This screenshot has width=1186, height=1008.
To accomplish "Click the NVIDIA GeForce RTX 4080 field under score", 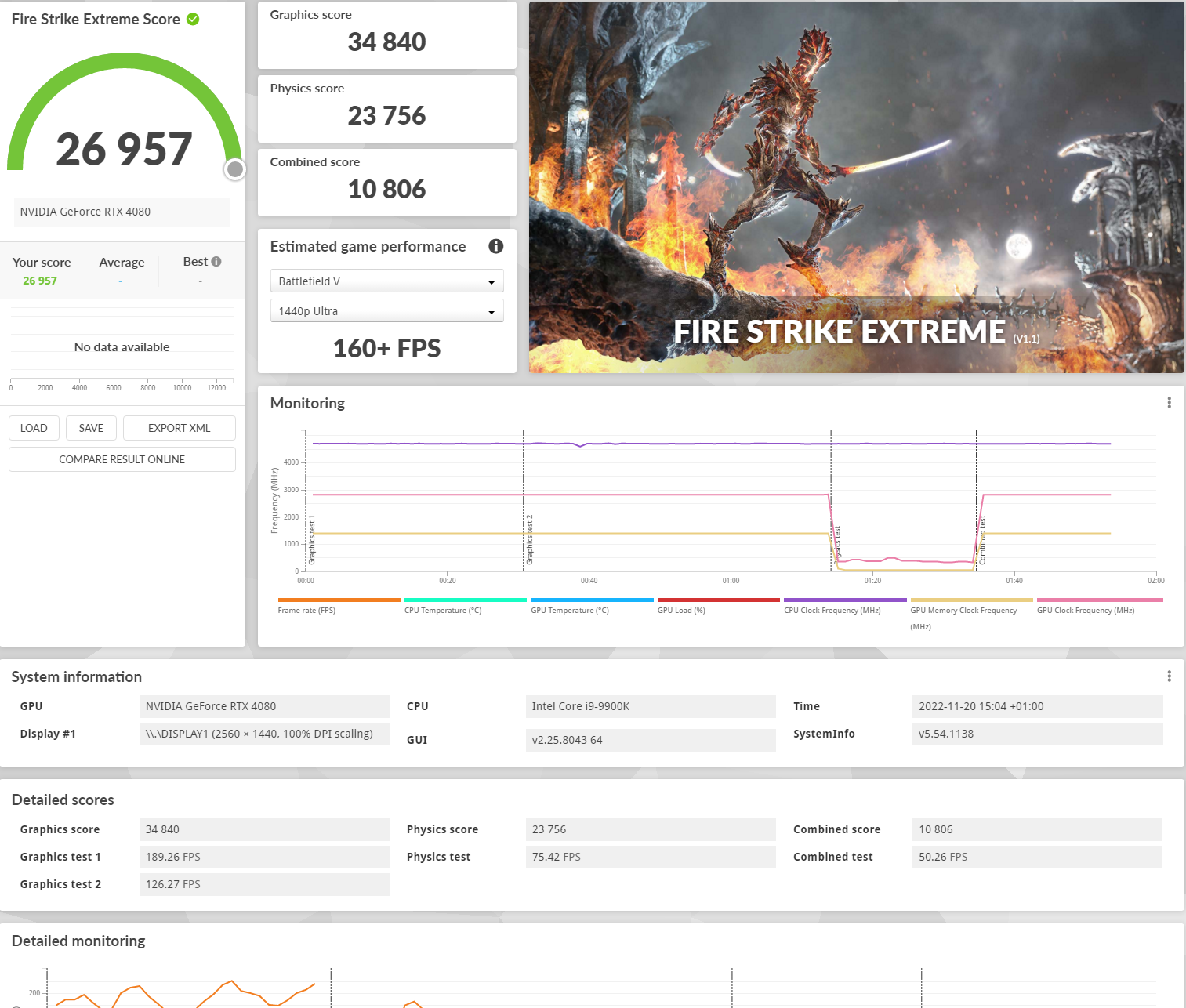I will tap(122, 212).
